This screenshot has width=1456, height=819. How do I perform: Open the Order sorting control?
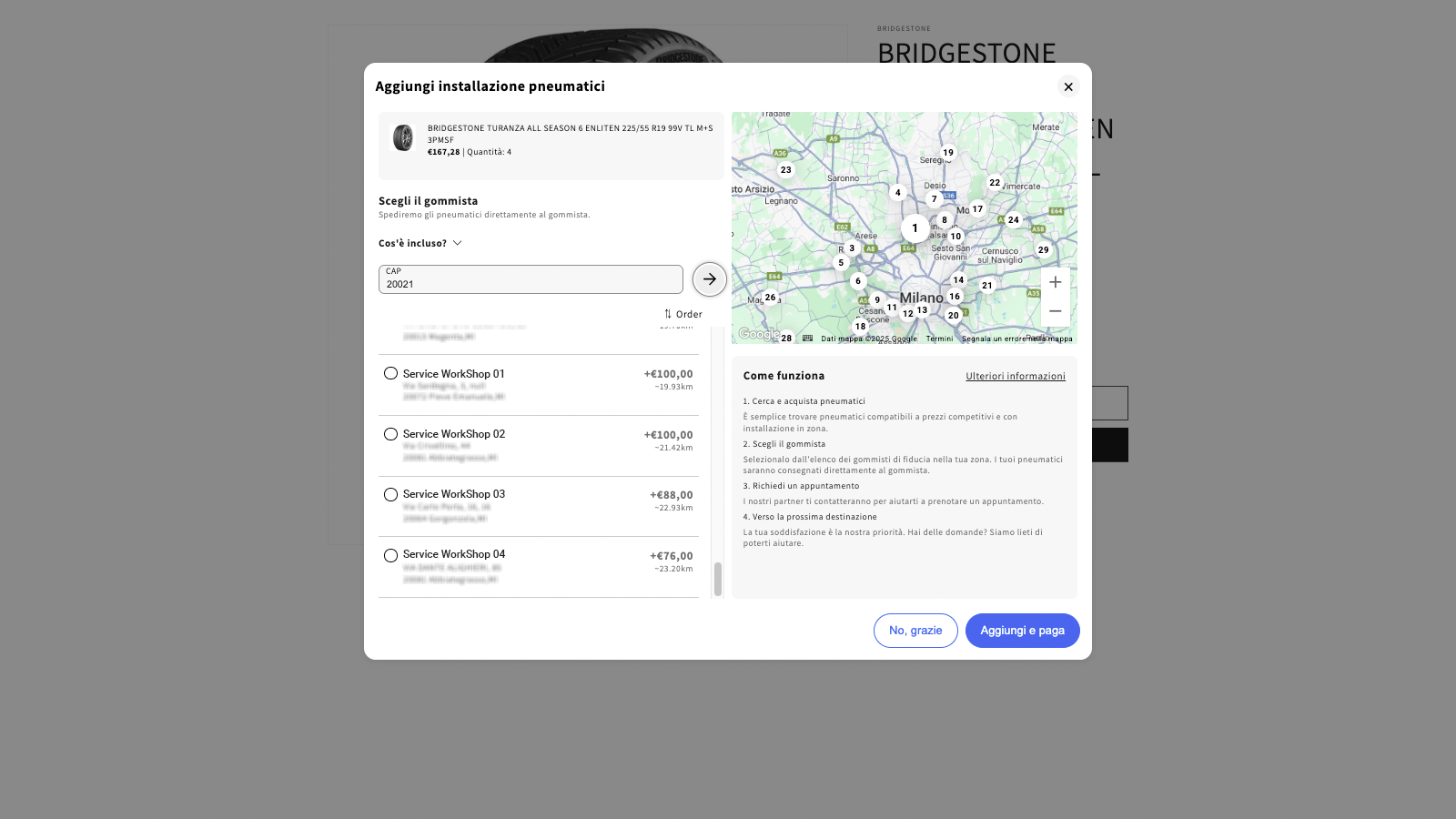tap(683, 314)
